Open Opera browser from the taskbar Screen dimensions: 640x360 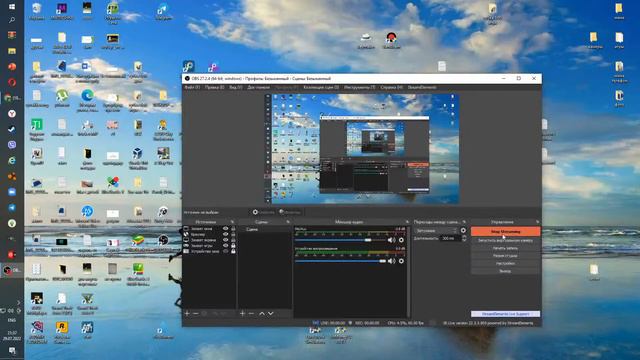click(12, 82)
